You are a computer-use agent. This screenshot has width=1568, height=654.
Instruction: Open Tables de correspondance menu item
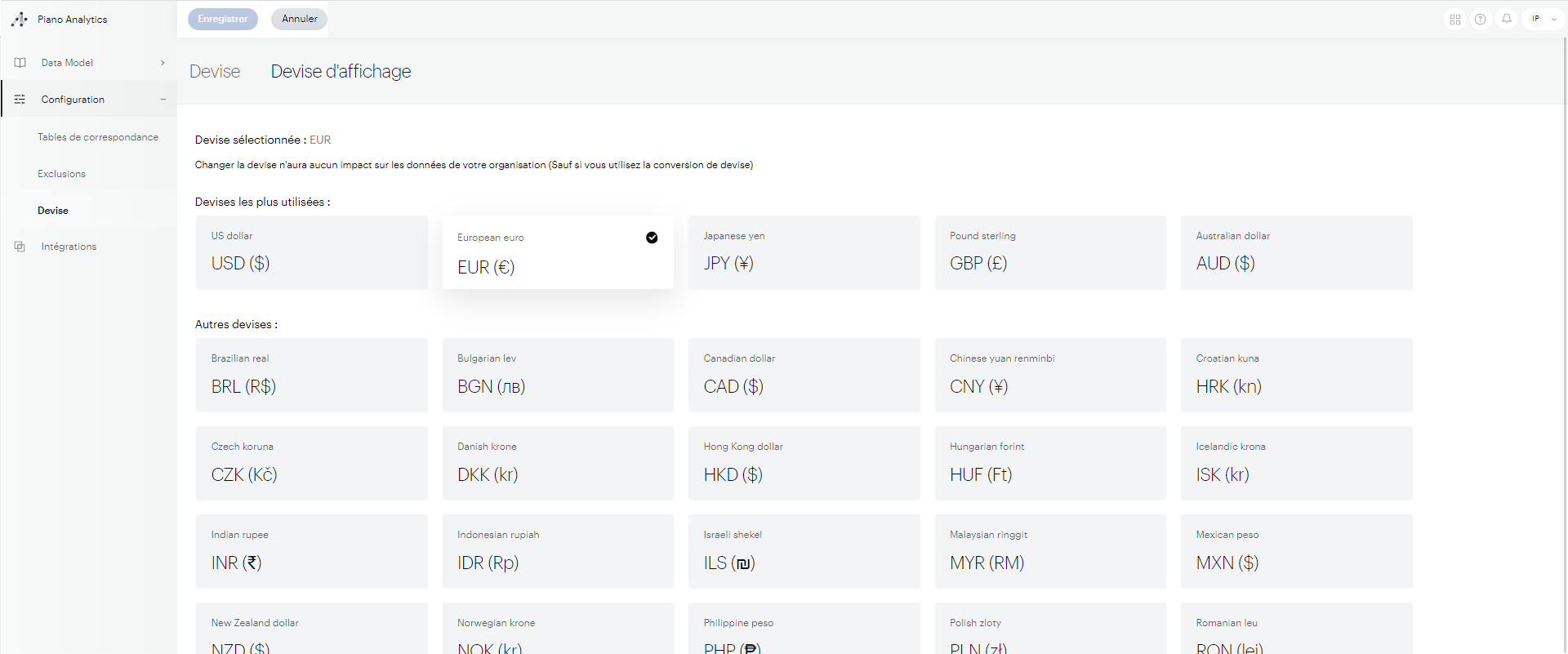(98, 137)
